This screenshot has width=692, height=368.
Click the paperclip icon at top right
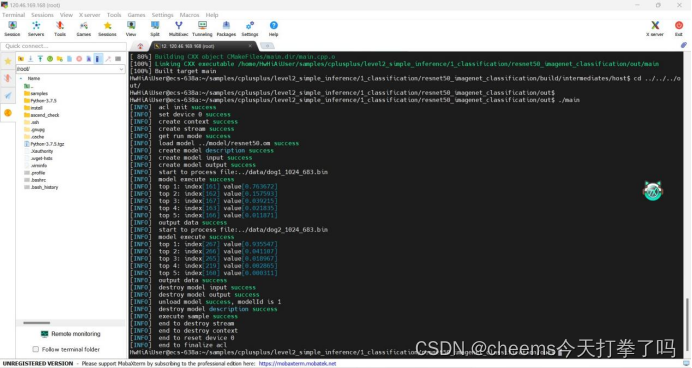point(684,45)
